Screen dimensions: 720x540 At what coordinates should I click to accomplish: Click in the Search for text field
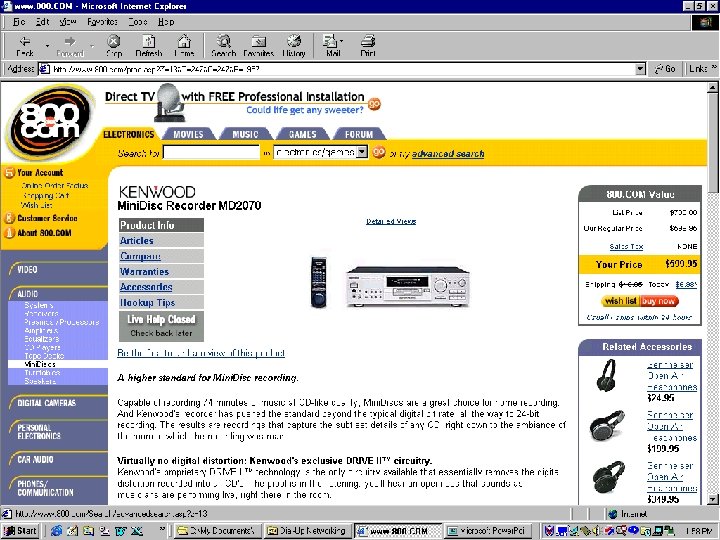click(x=211, y=152)
